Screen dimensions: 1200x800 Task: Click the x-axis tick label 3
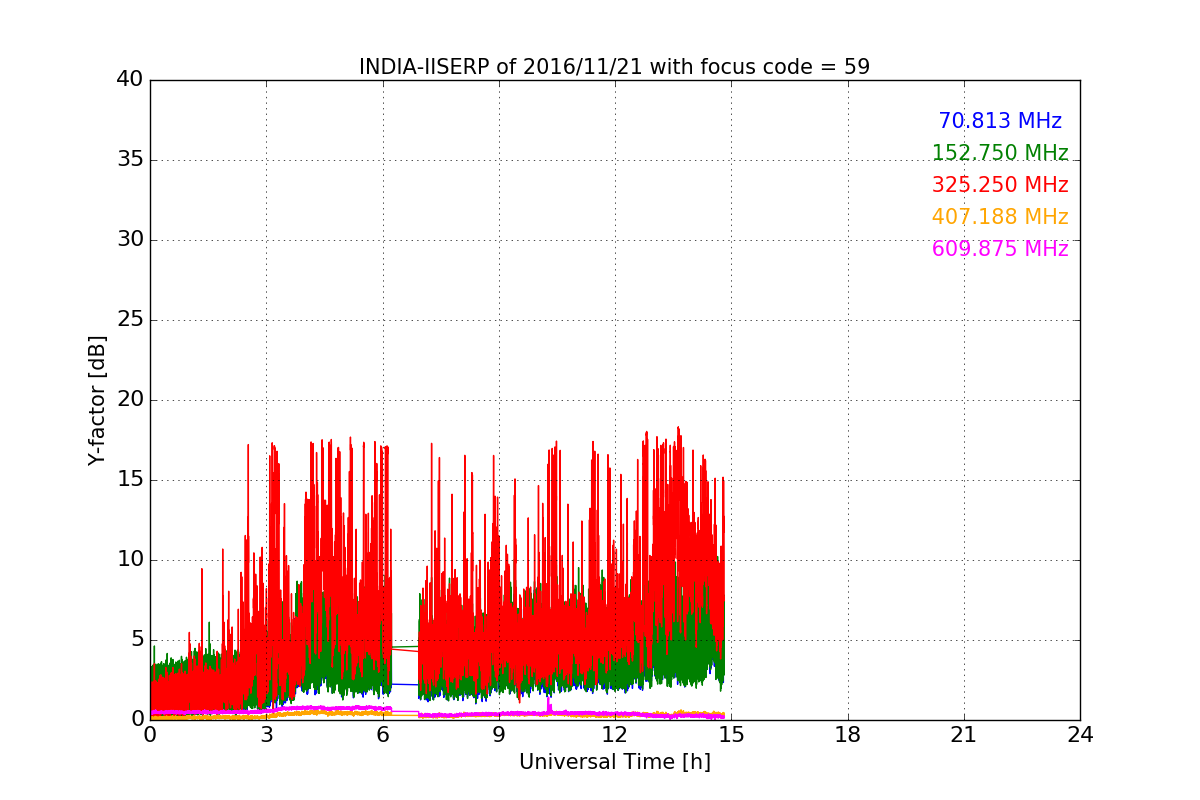266,735
